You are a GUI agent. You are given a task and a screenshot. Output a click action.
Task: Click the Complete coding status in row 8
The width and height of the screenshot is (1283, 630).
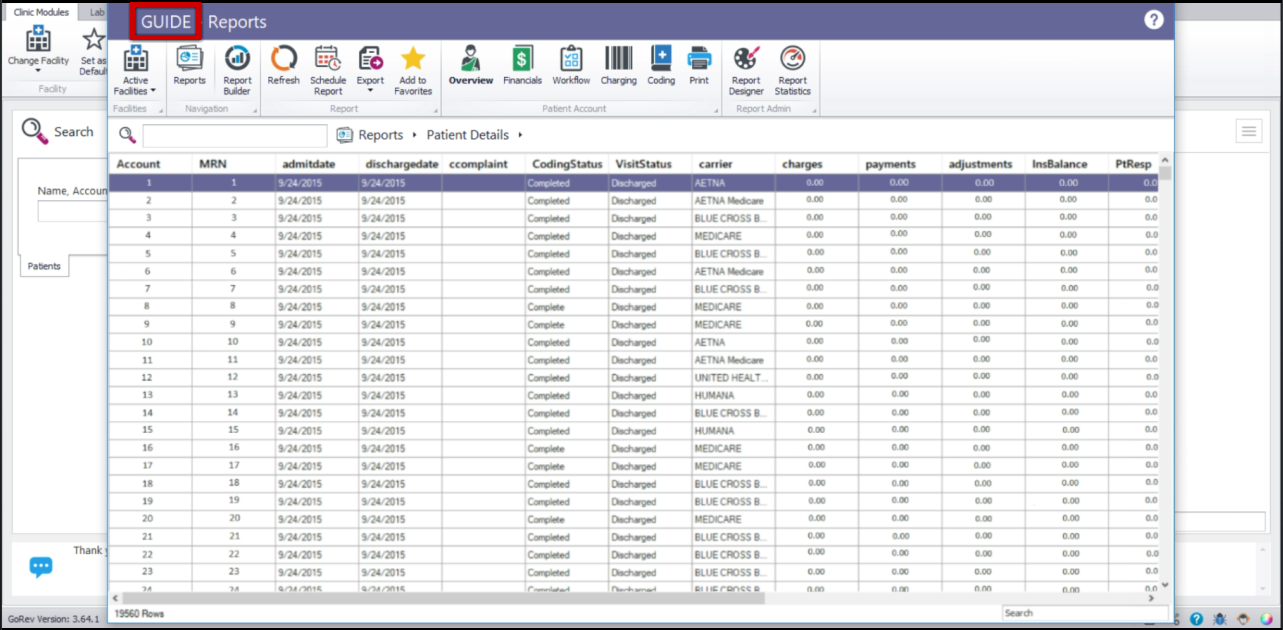(x=567, y=307)
